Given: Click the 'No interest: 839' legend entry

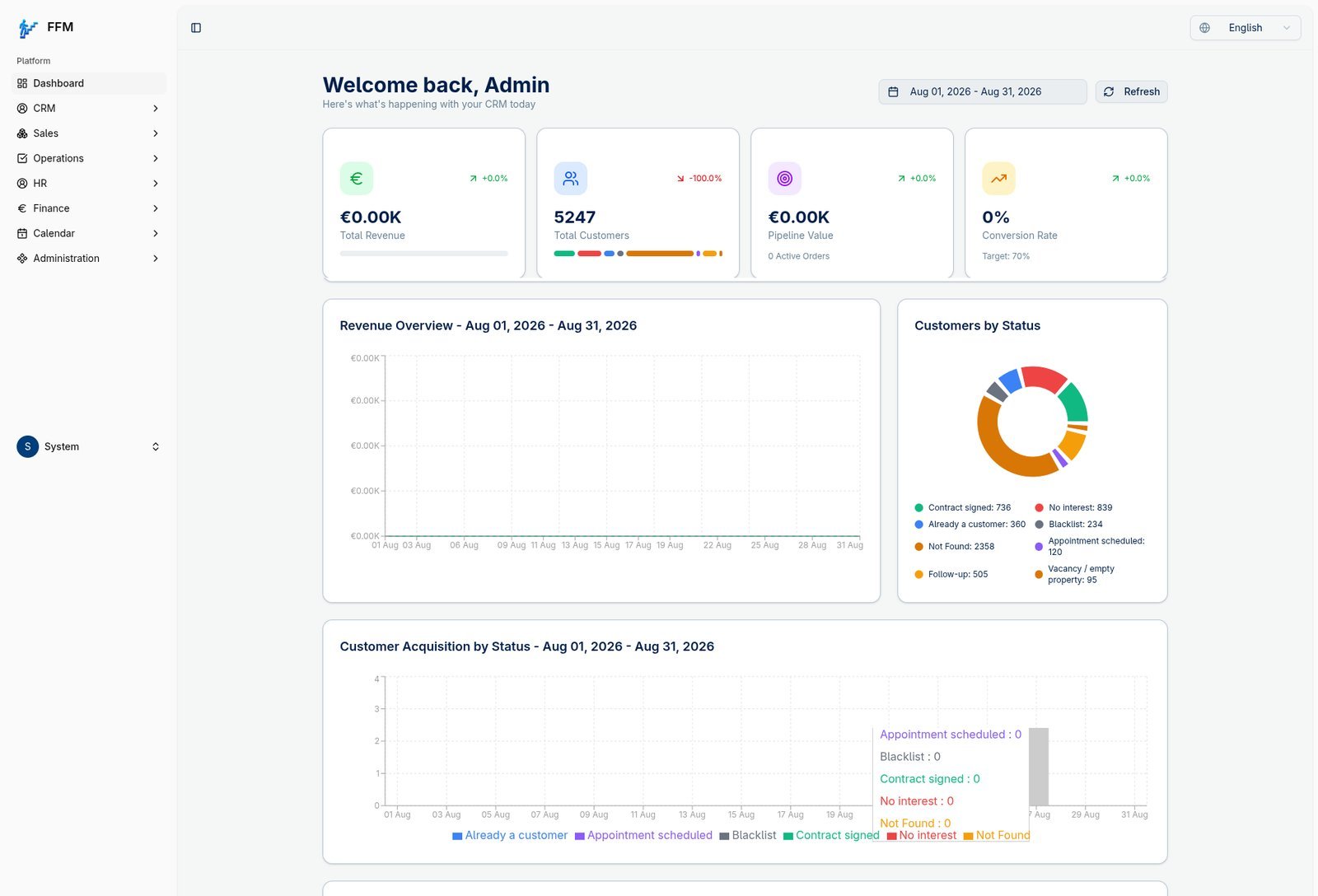Looking at the screenshot, I should tap(1073, 508).
